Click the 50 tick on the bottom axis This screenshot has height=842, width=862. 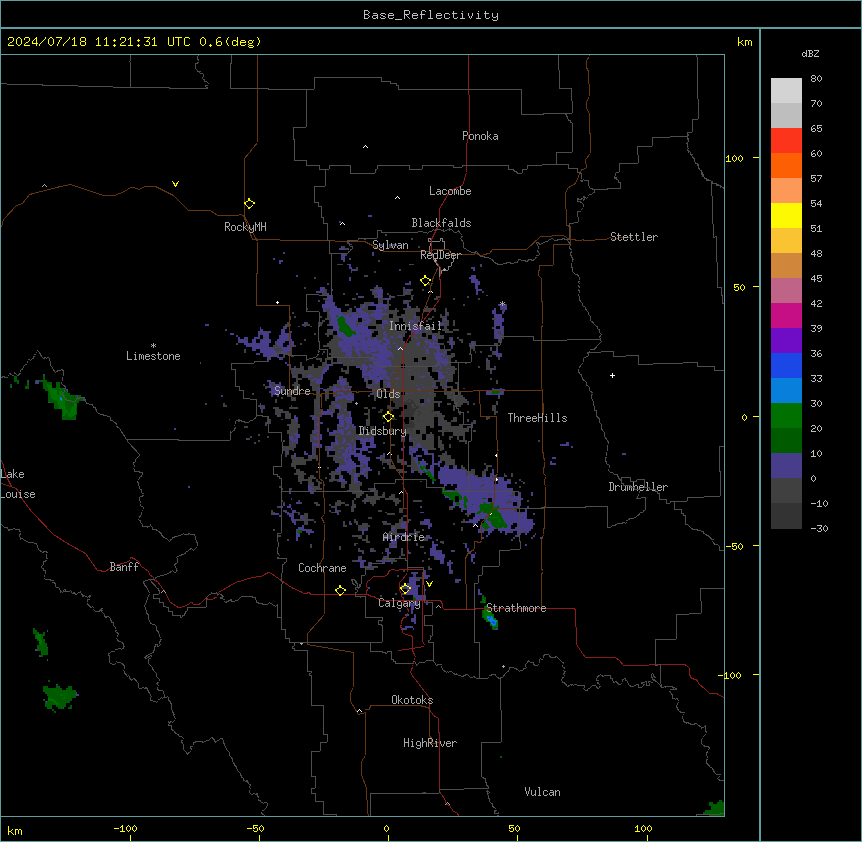pyautogui.click(x=515, y=828)
